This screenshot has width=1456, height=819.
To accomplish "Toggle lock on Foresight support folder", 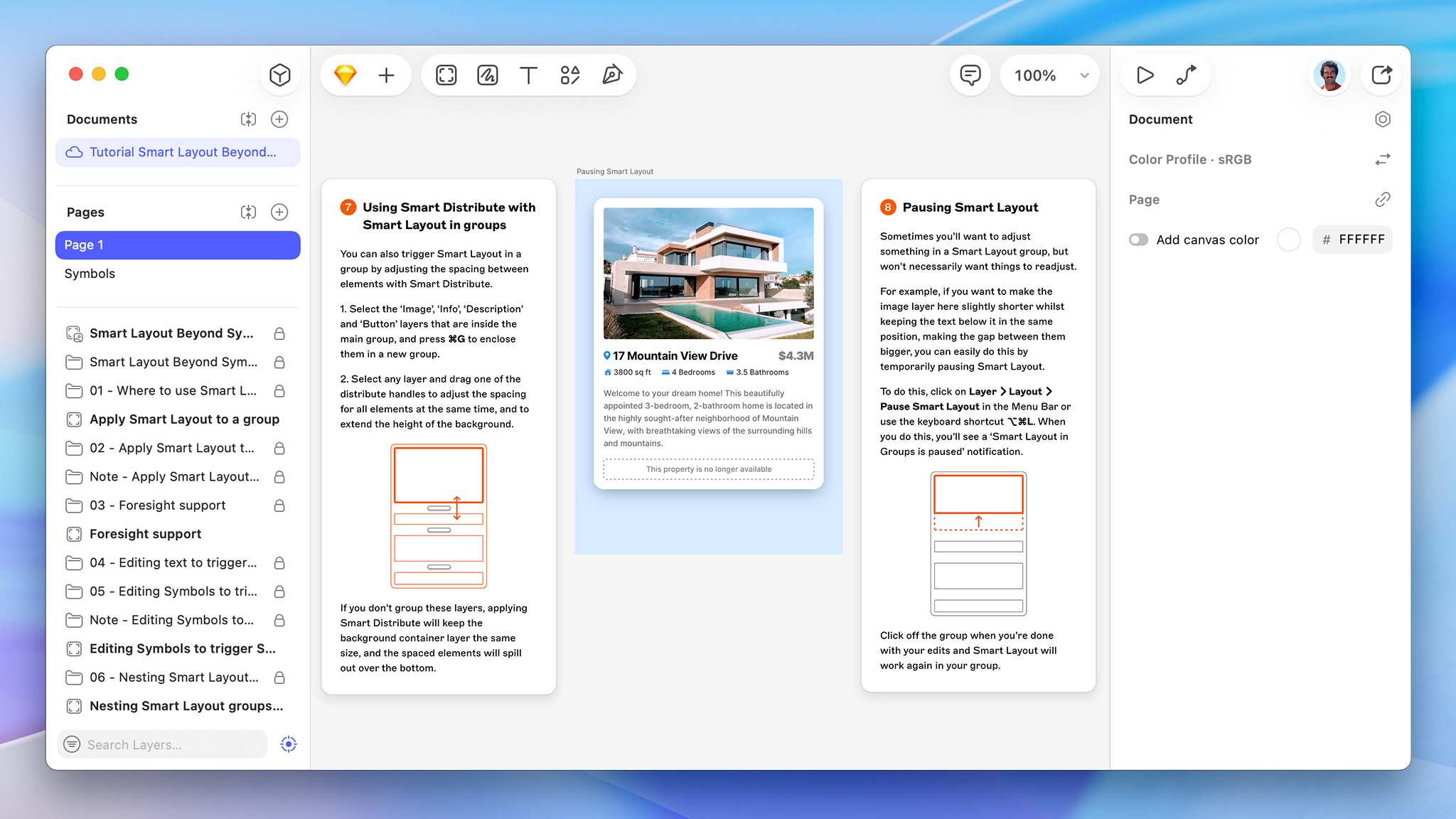I will 279,505.
